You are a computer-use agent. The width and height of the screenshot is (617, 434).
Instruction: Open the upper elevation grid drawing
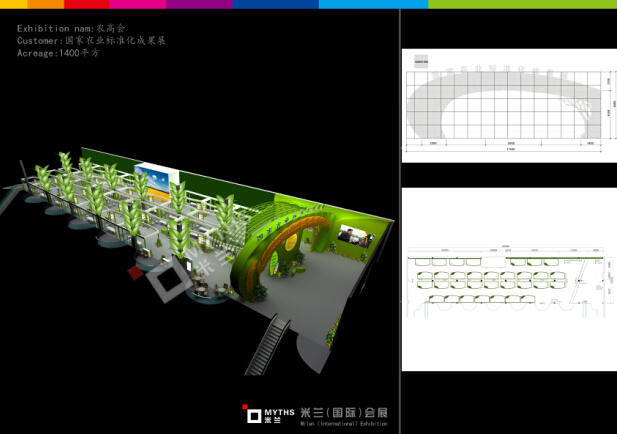(x=508, y=105)
